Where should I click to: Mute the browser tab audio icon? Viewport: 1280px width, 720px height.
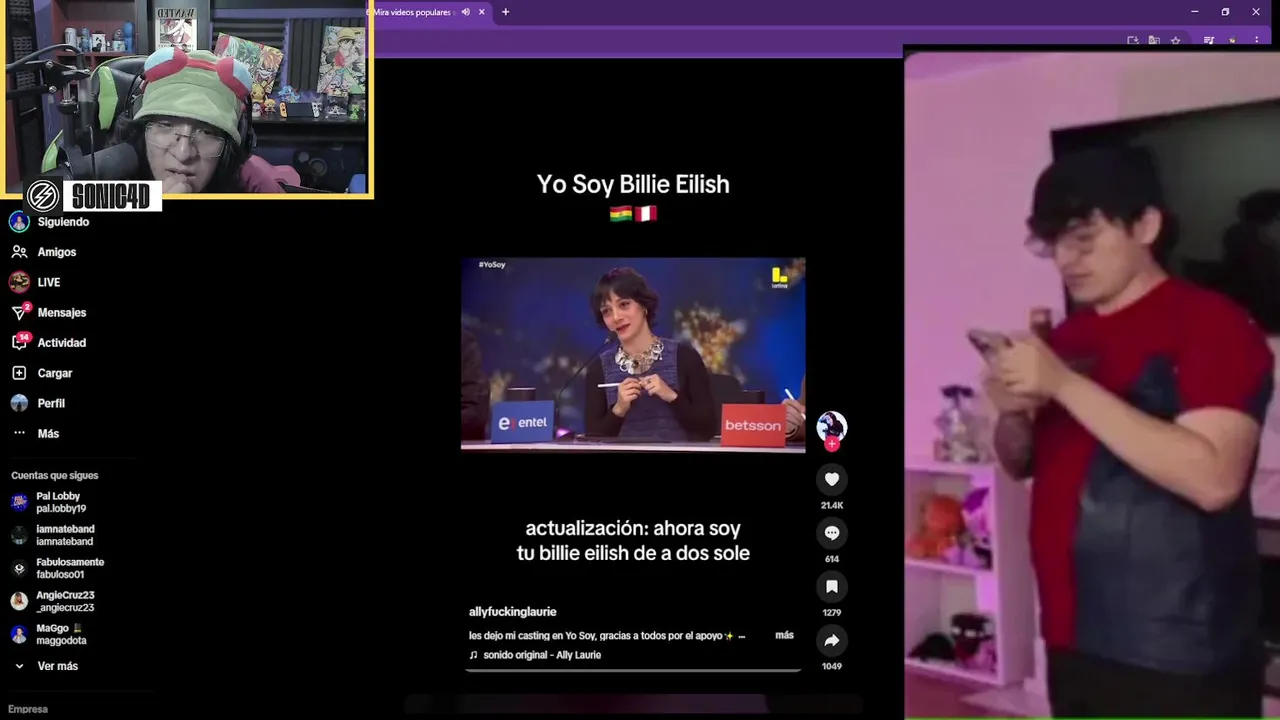pos(465,12)
